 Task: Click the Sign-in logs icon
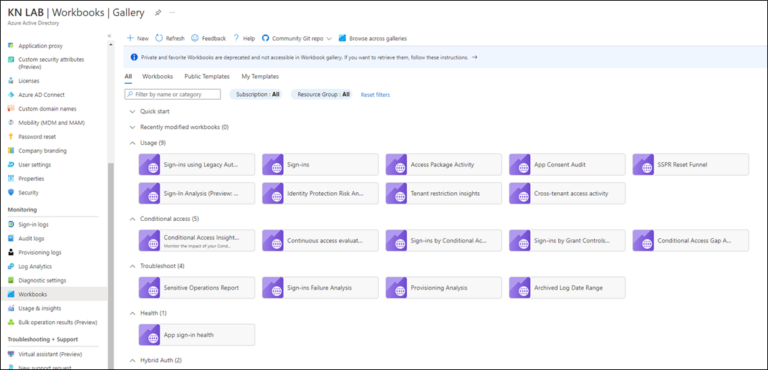11,224
